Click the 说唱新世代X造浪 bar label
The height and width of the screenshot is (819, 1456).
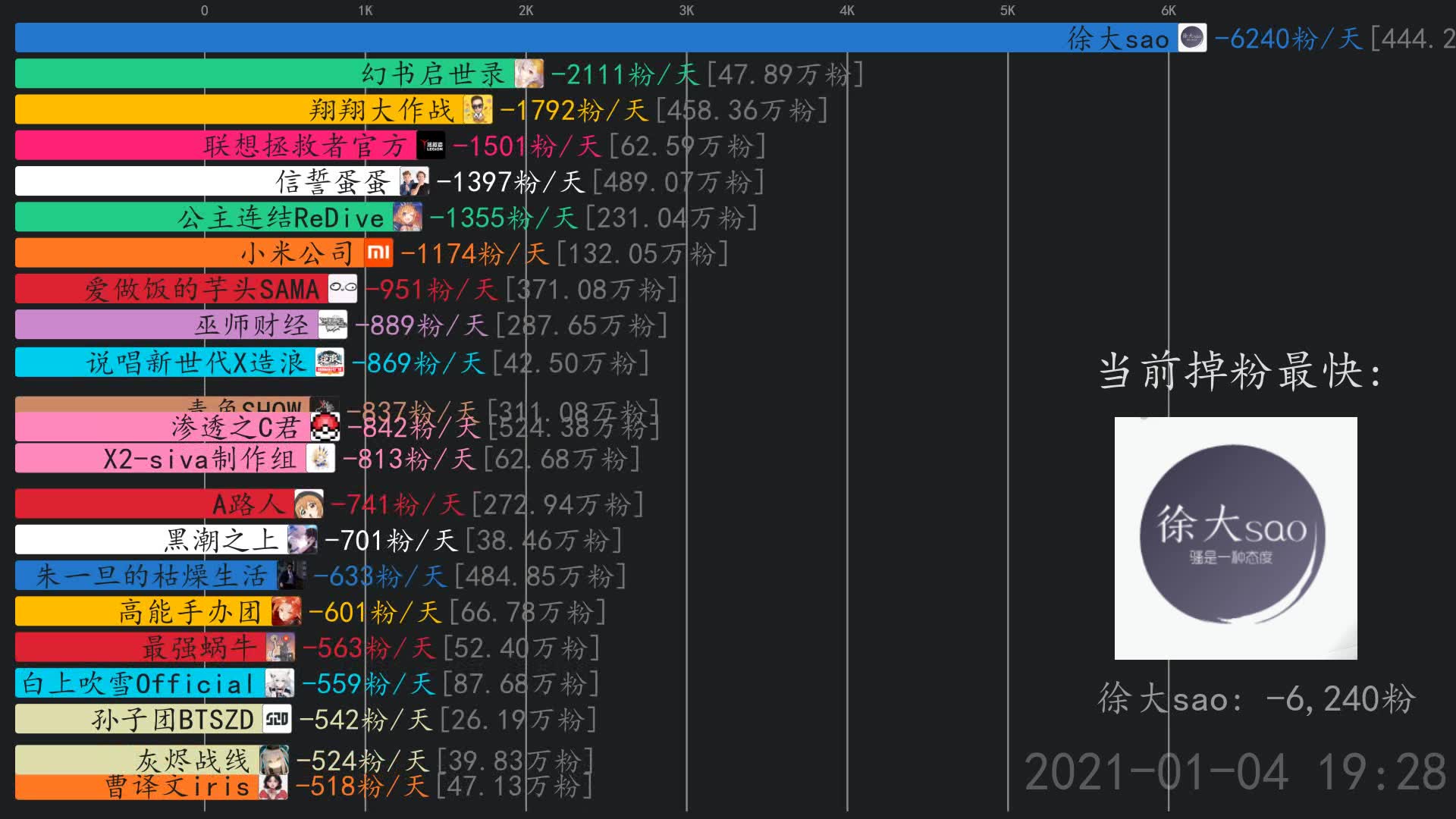pos(196,363)
